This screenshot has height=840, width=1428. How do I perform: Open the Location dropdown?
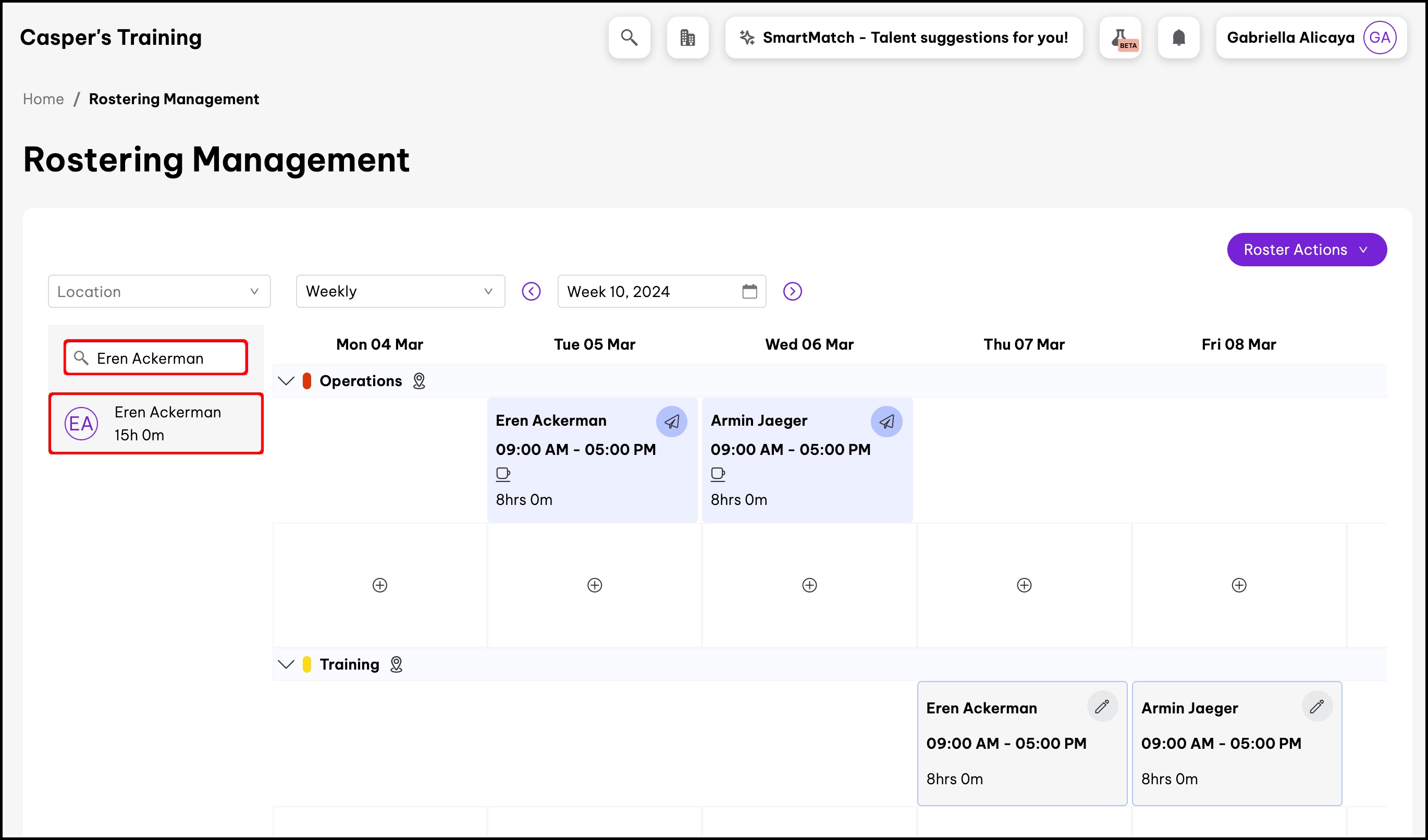click(x=158, y=292)
